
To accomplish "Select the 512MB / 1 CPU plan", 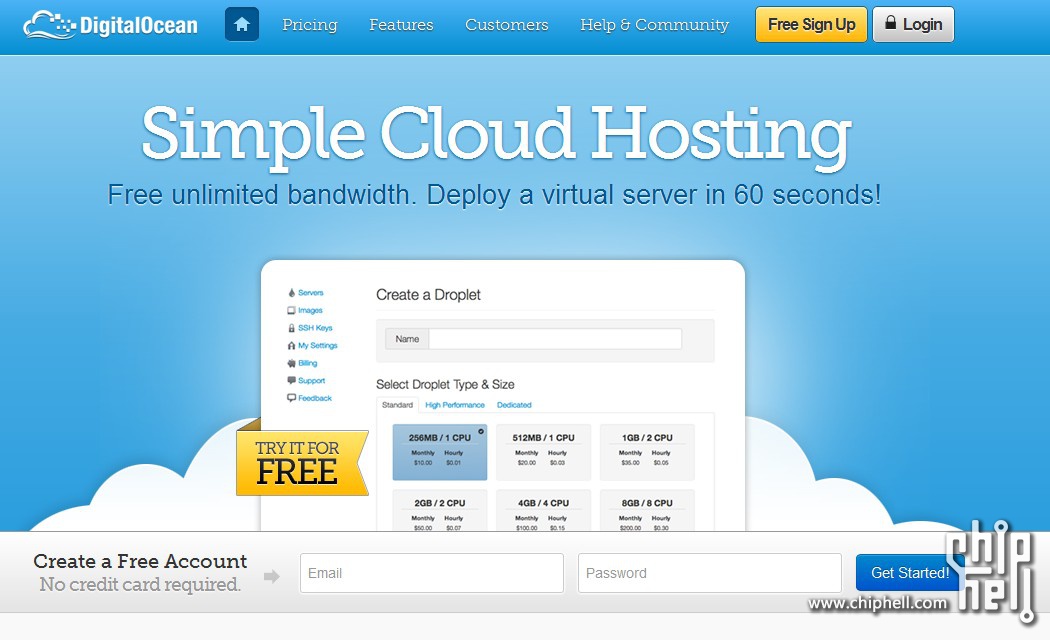I will (543, 452).
